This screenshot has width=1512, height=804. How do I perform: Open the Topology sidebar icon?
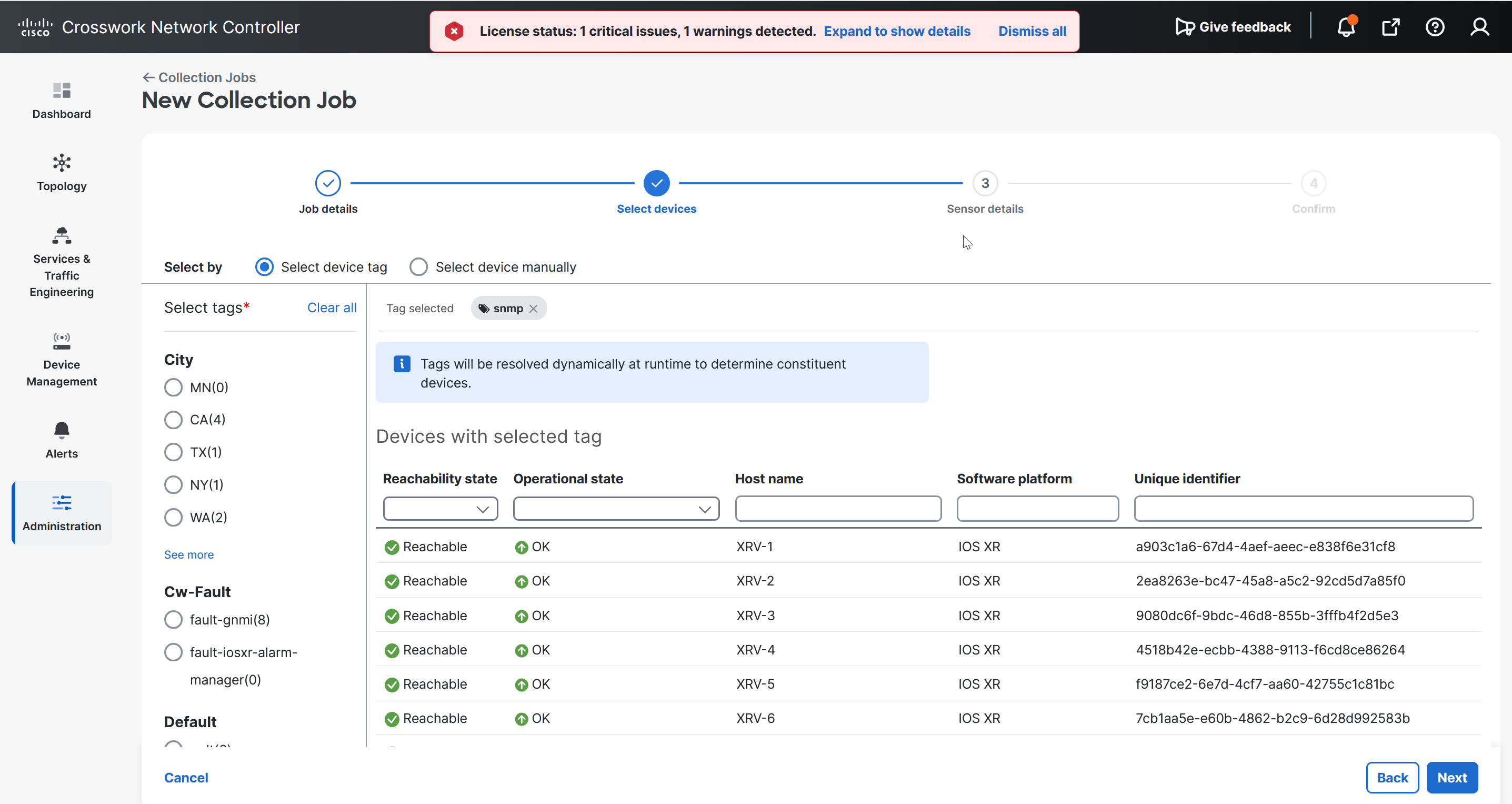[62, 163]
